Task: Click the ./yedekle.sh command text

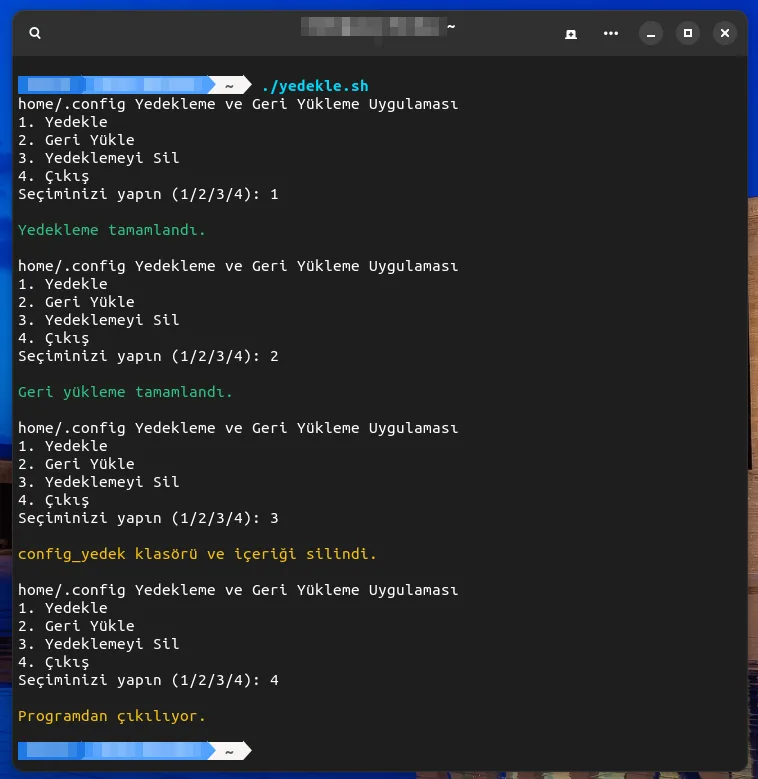Action: 315,86
